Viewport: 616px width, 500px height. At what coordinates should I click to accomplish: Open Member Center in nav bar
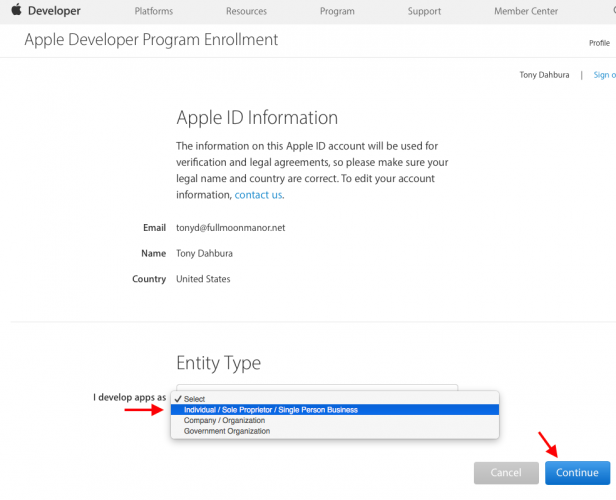pos(526,11)
